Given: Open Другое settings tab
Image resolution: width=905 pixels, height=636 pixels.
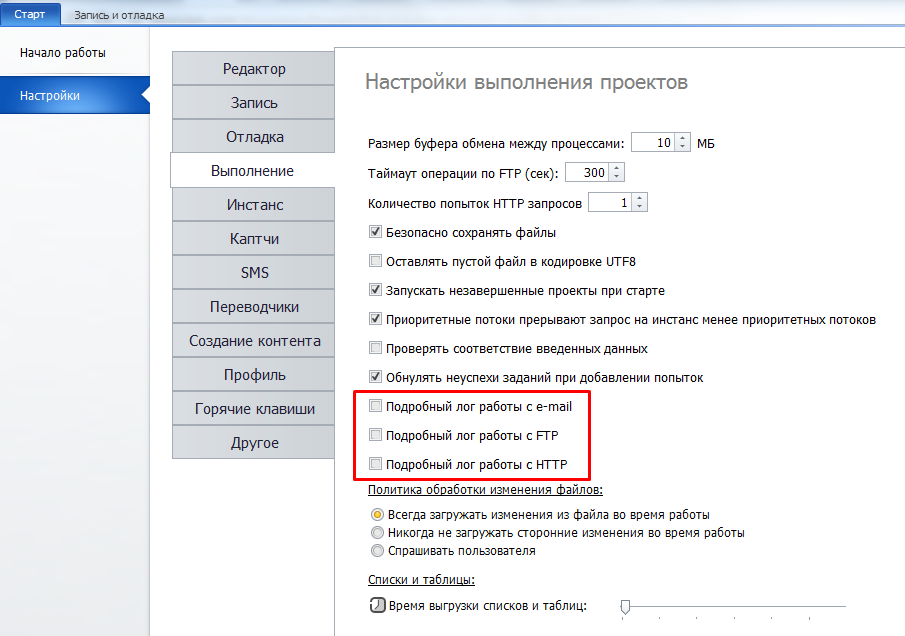Looking at the screenshot, I should [x=254, y=443].
